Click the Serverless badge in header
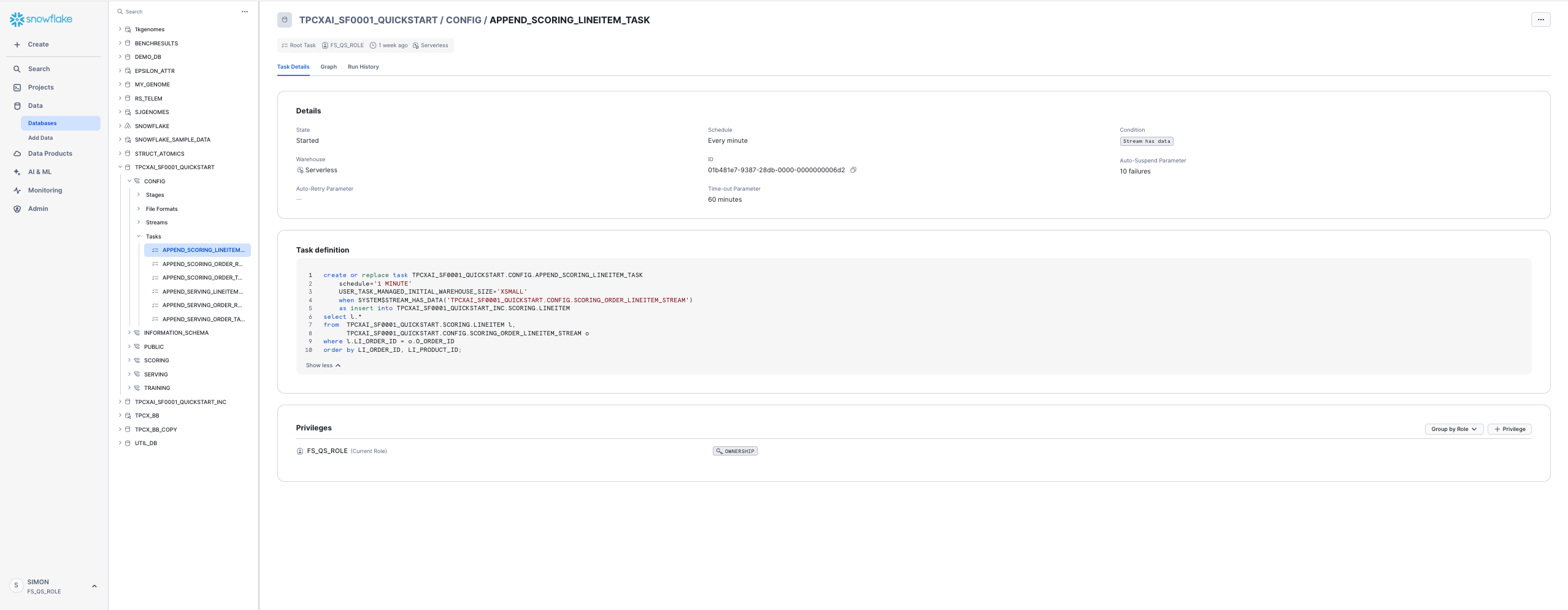Viewport: 1568px width, 610px height. [x=431, y=45]
